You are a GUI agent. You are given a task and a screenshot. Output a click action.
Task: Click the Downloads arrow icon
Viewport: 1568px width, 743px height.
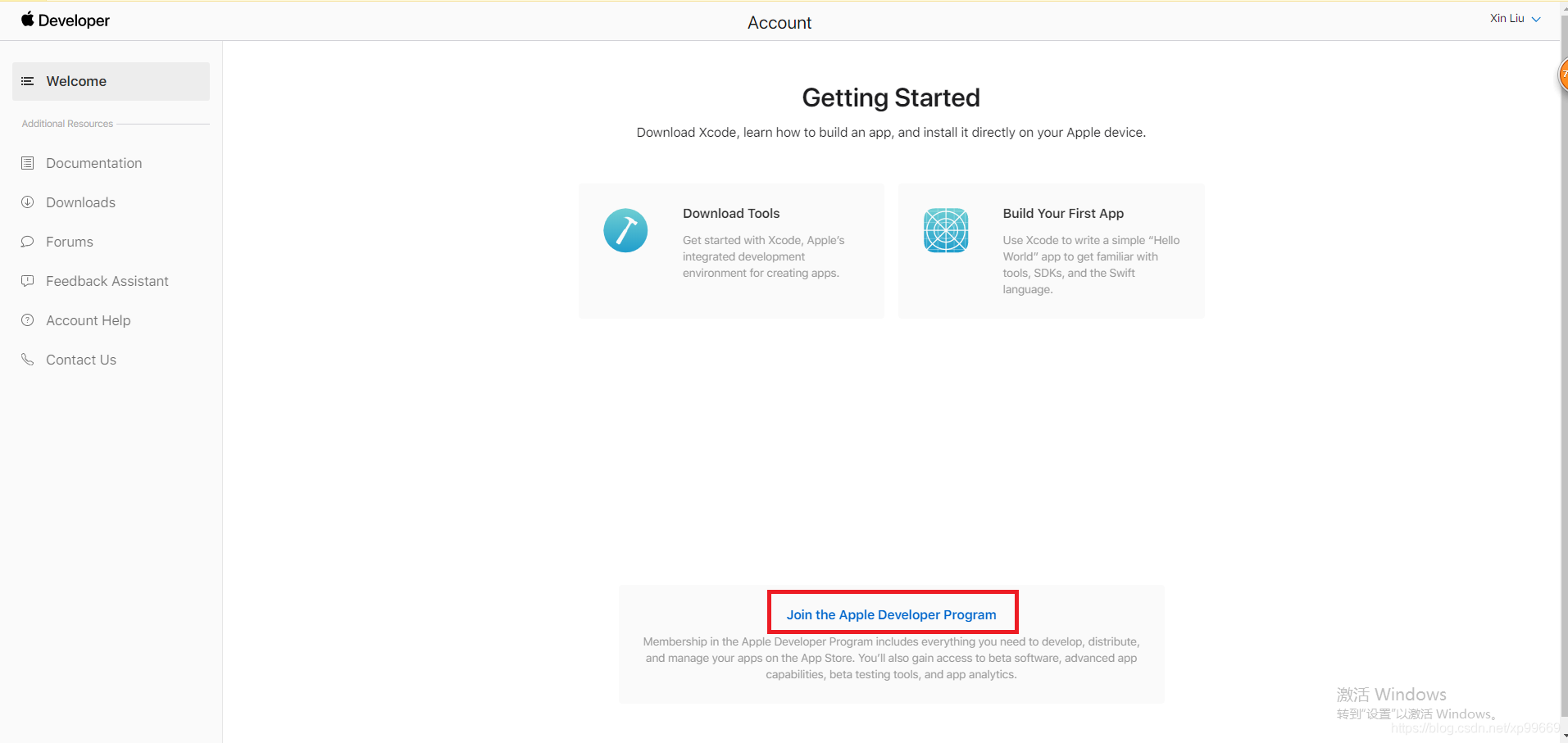pyautogui.click(x=27, y=202)
